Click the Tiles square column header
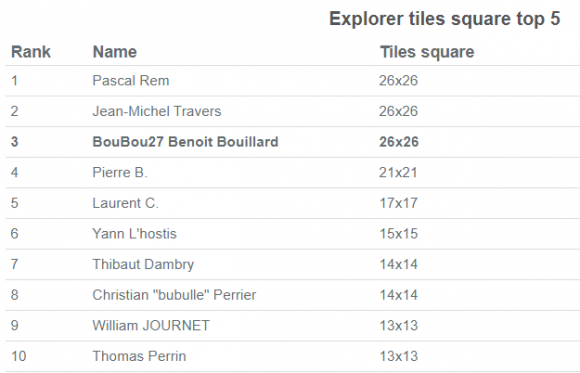580x373 pixels. [427, 52]
